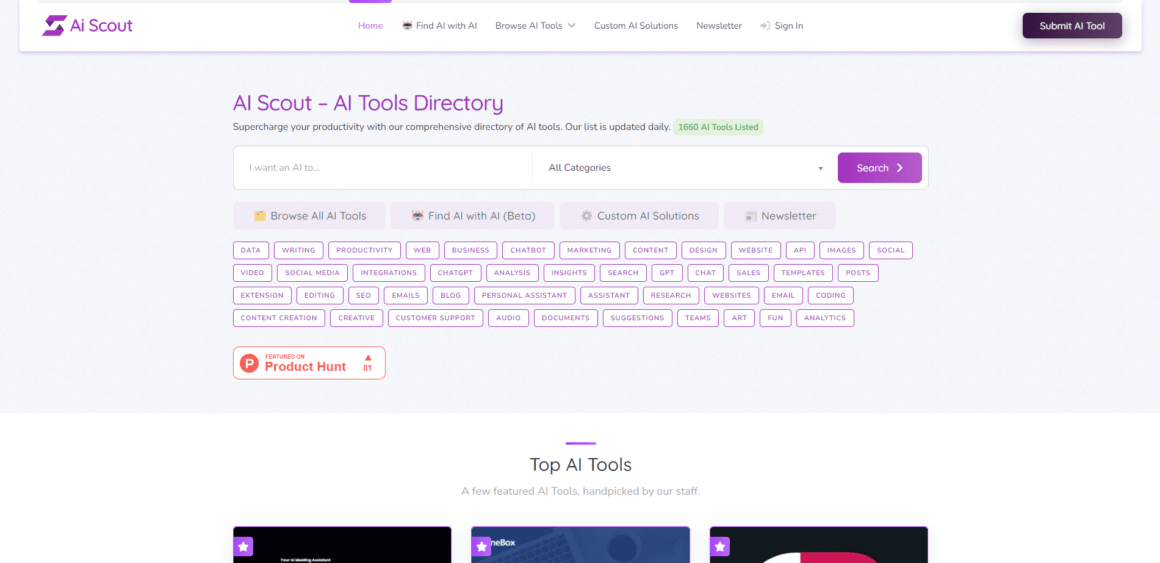Expand the Browse AI Tools menu
The image size is (1160, 563).
coord(535,26)
